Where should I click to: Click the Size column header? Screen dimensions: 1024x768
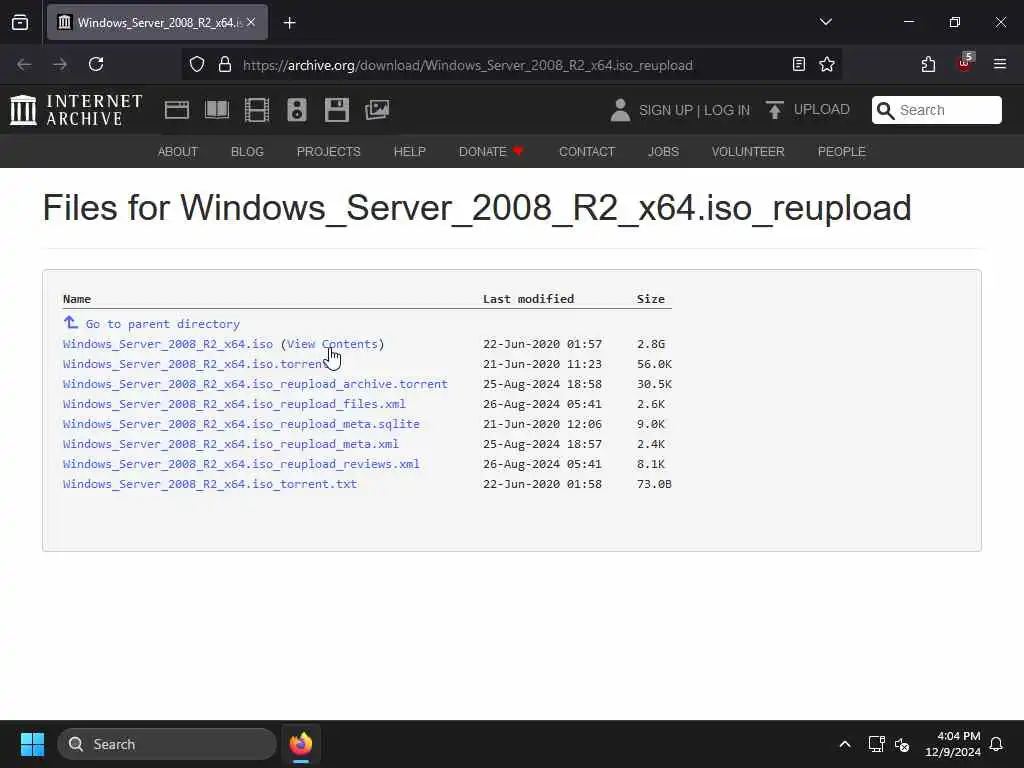click(x=651, y=299)
